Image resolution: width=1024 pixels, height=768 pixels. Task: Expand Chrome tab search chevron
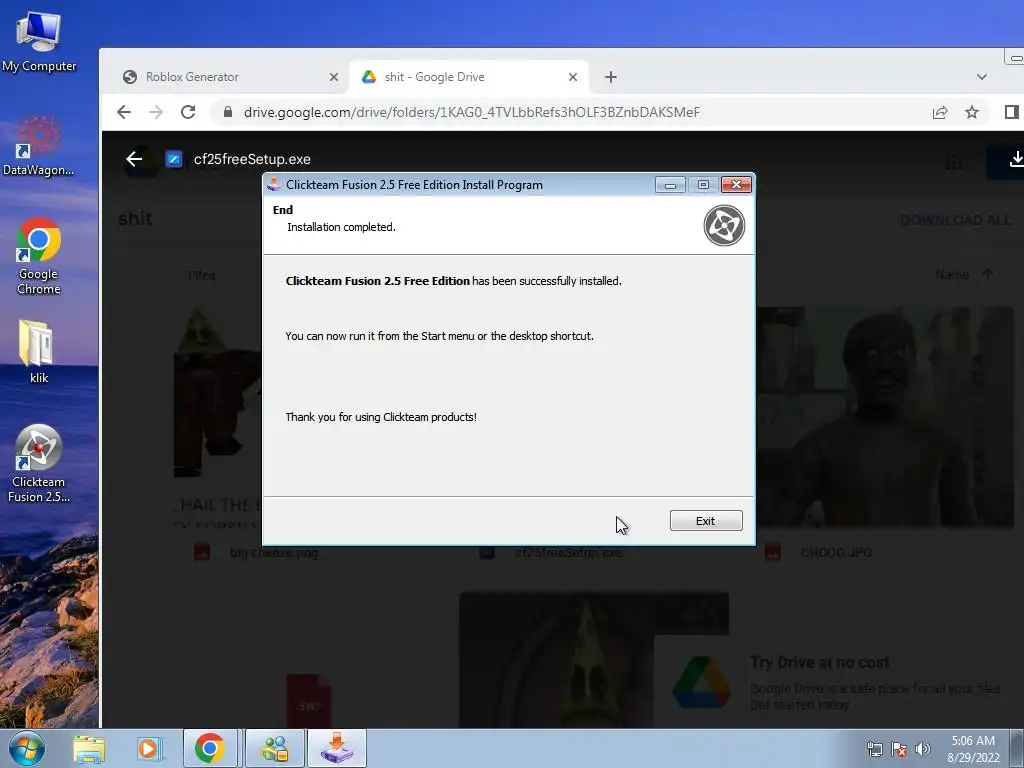[x=982, y=77]
